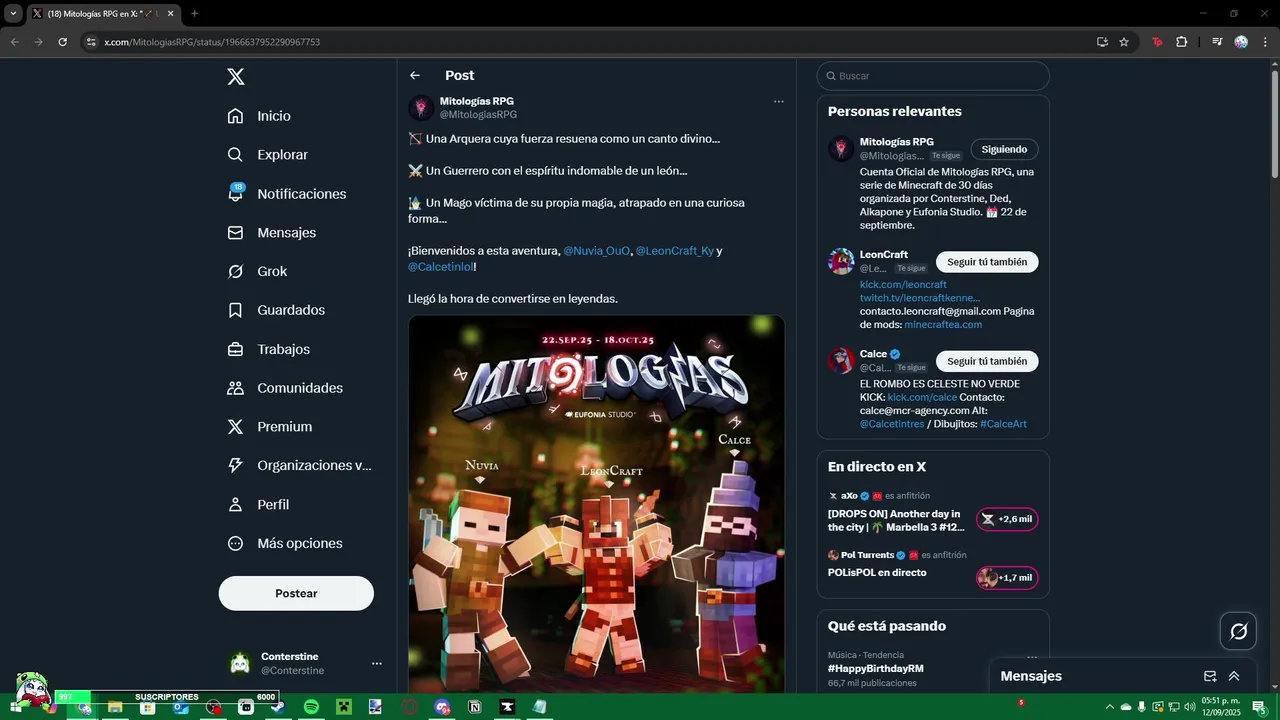1280x720 pixels.
Task: Click the site info icon in address bar
Action: click(x=91, y=42)
